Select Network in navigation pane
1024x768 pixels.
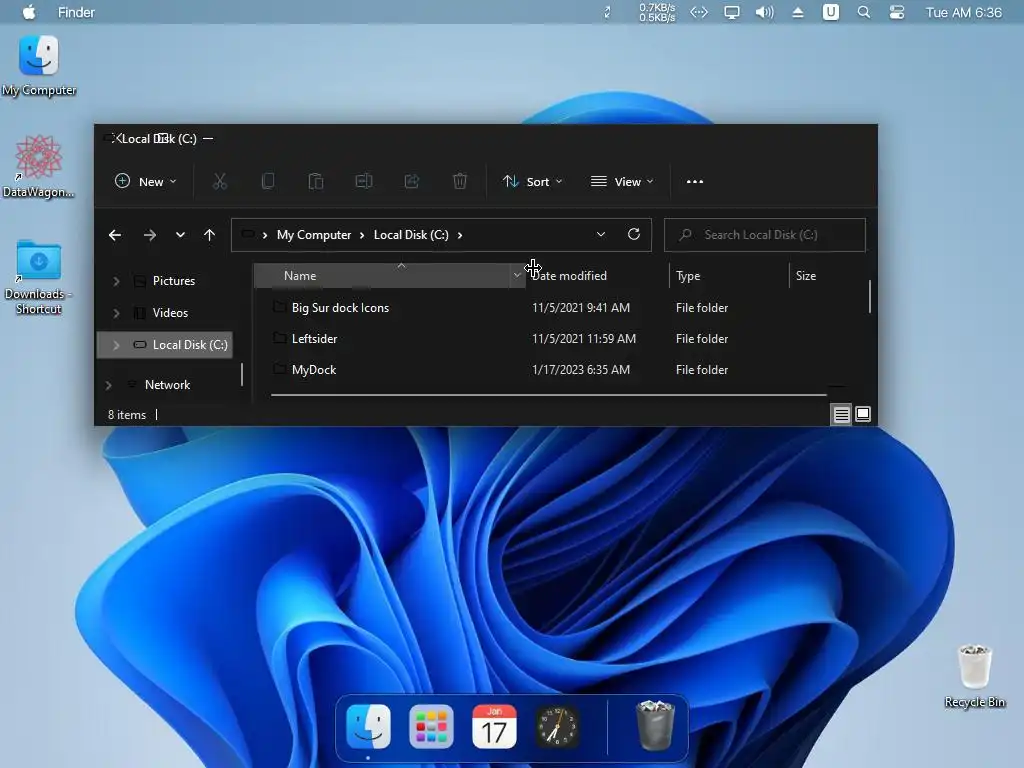(x=167, y=385)
